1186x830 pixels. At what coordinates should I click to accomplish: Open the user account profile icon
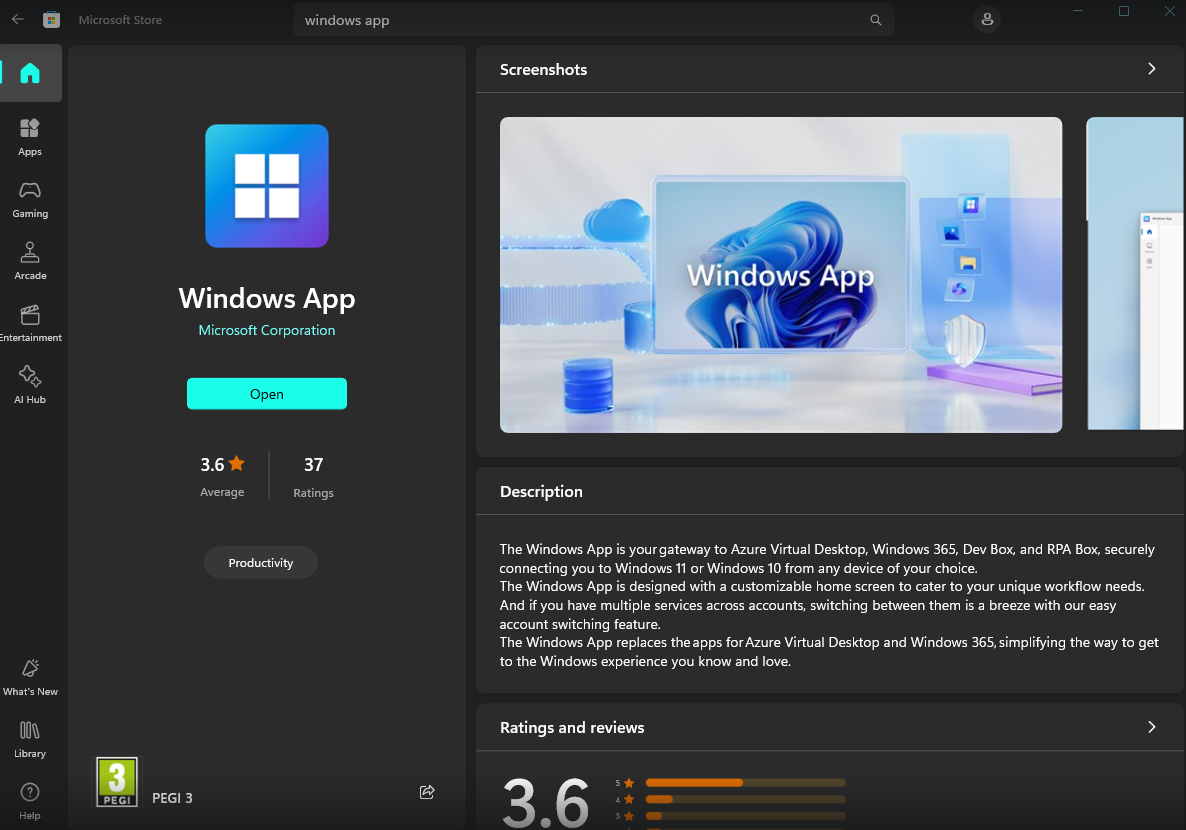tap(987, 20)
